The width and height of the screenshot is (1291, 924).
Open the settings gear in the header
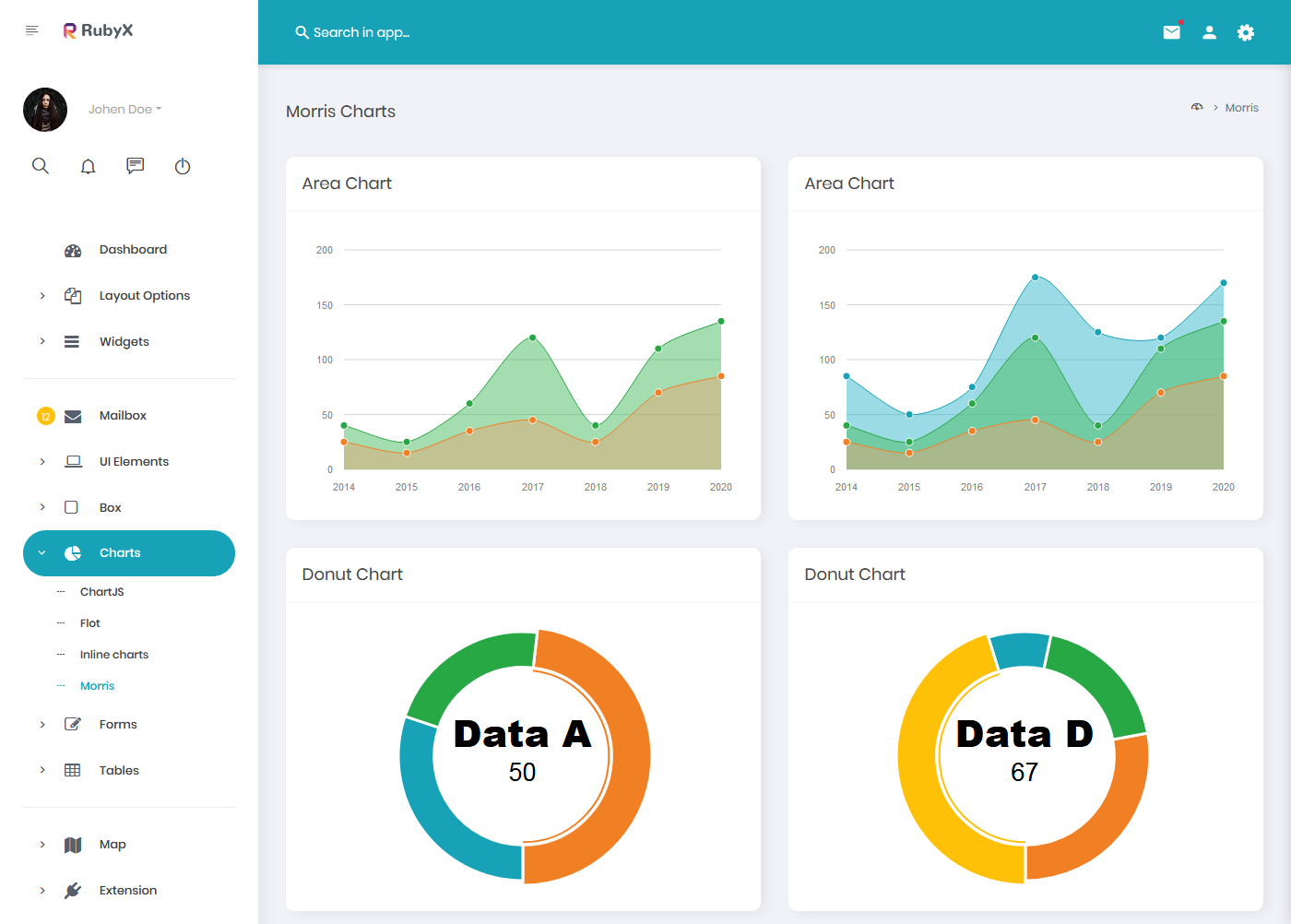coord(1245,32)
